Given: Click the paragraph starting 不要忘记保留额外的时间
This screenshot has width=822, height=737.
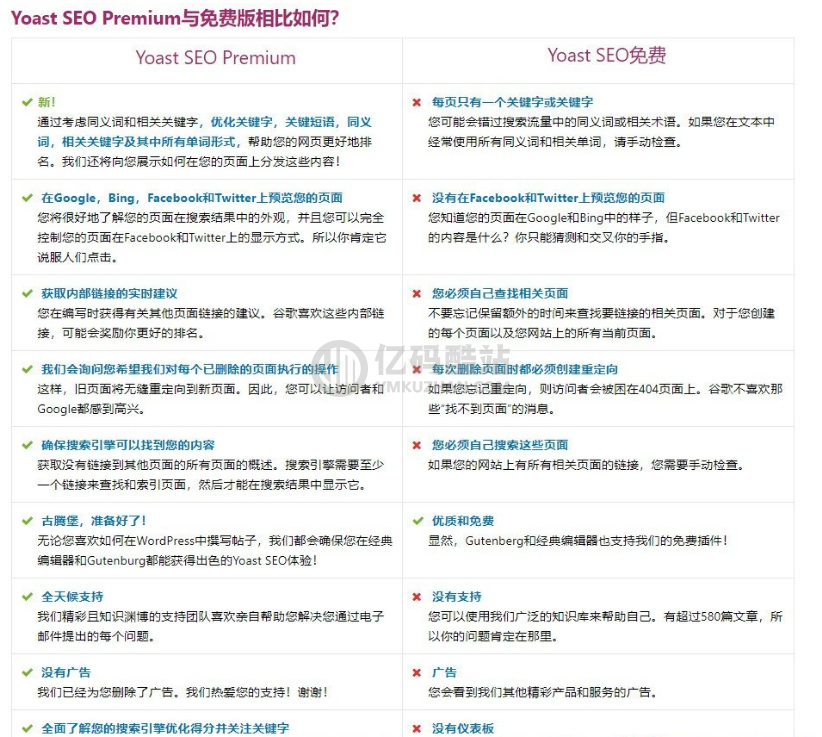Looking at the screenshot, I should tap(601, 323).
